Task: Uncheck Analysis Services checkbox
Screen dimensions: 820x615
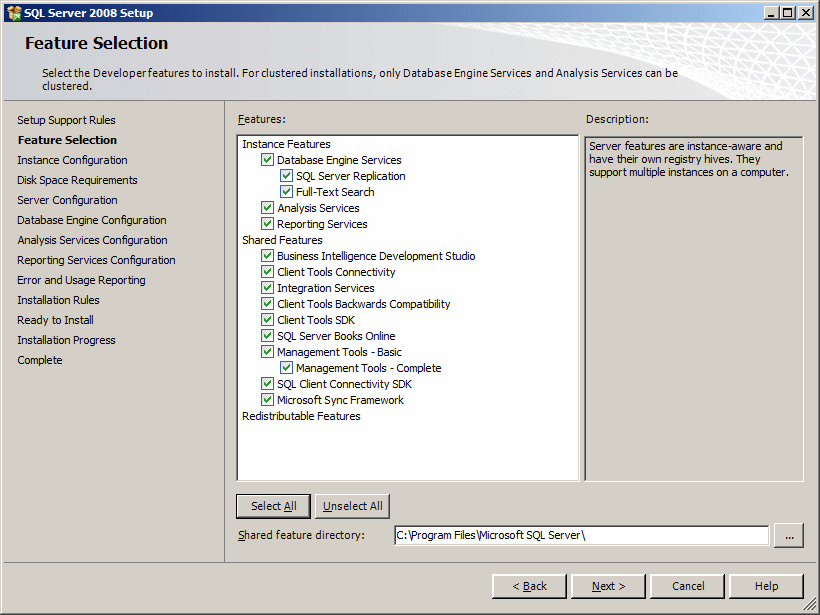Action: tap(267, 208)
